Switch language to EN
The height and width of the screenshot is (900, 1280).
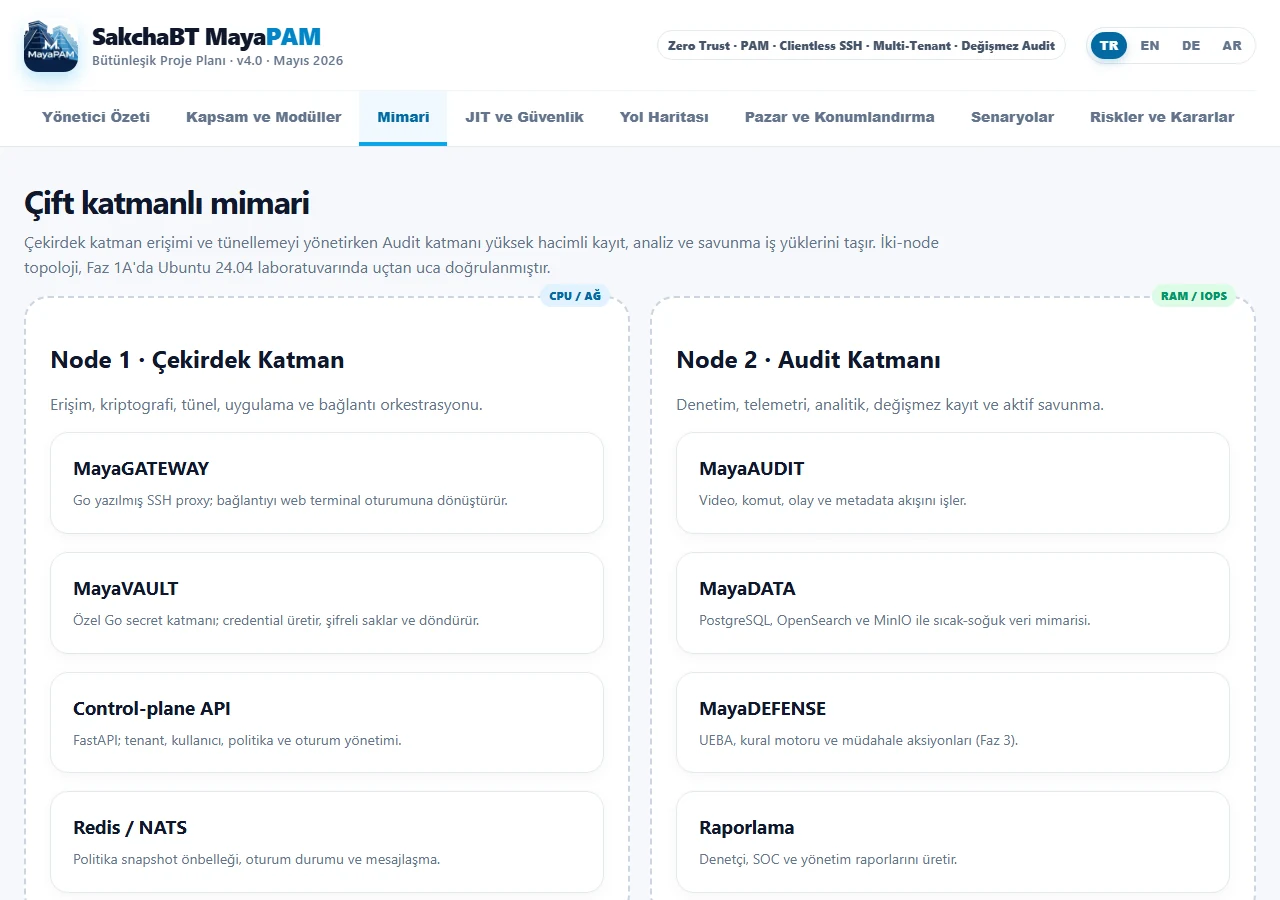click(1150, 46)
